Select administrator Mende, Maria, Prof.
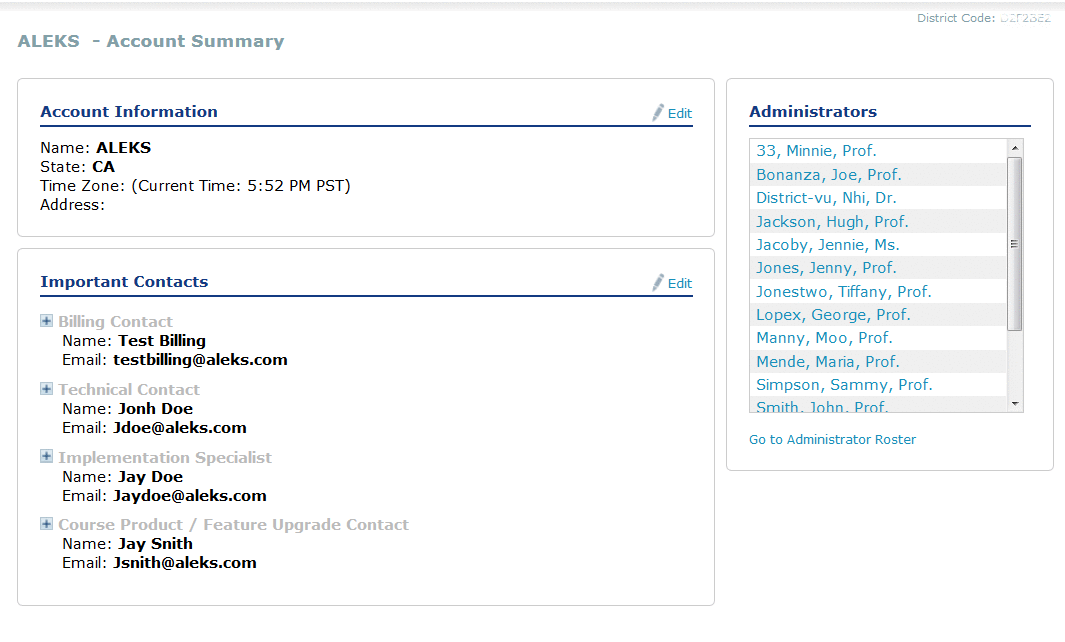Image resolution: width=1065 pixels, height=642 pixels. pyautogui.click(x=827, y=361)
